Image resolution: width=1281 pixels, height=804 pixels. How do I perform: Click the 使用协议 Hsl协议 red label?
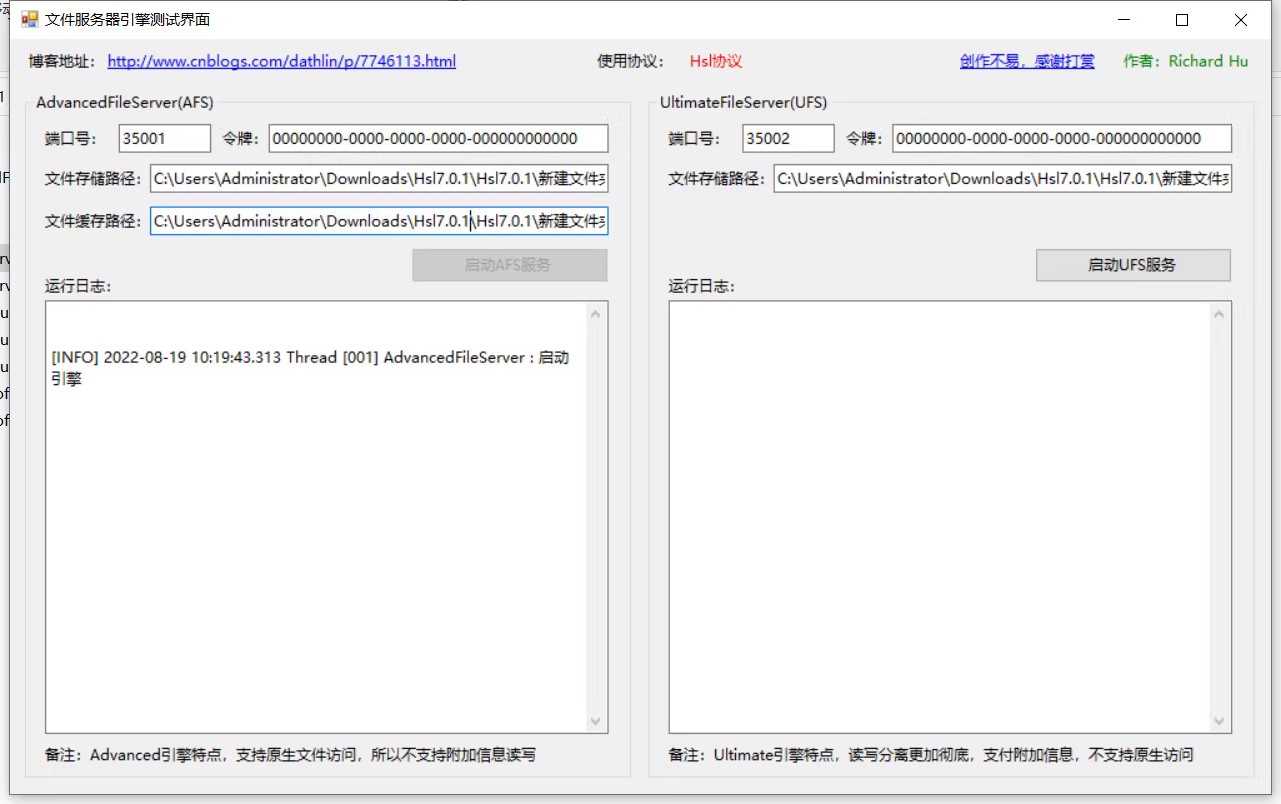pyautogui.click(x=715, y=61)
